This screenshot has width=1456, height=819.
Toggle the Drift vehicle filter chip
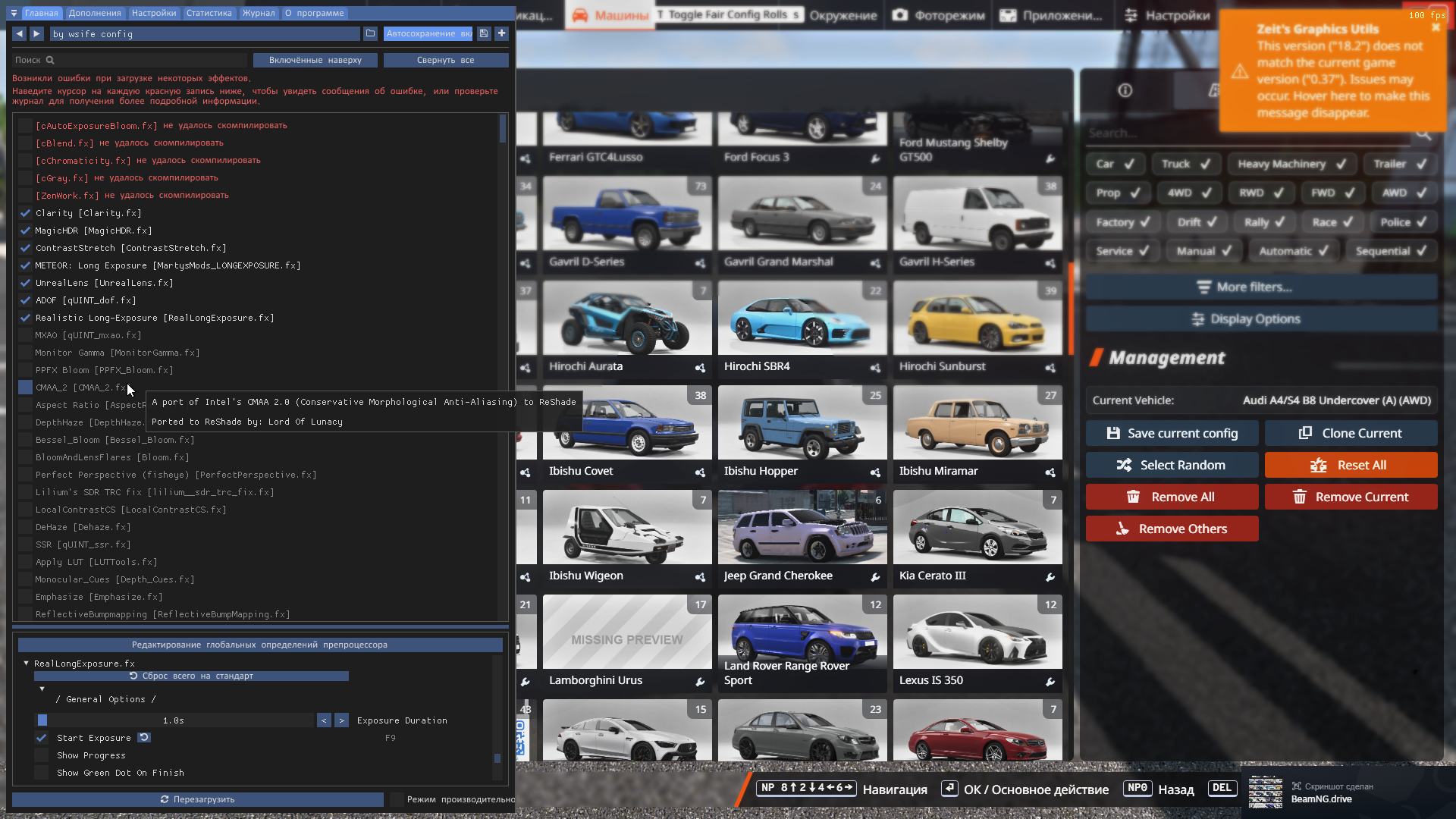coord(1197,222)
